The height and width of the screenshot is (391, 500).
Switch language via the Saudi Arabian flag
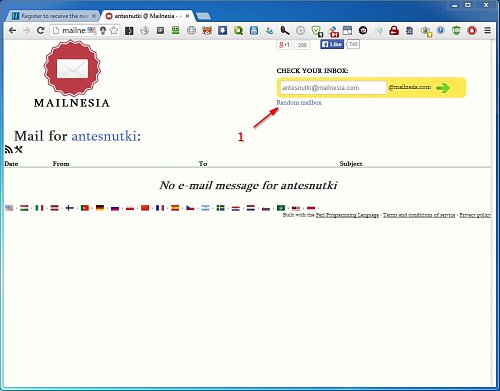tap(281, 208)
